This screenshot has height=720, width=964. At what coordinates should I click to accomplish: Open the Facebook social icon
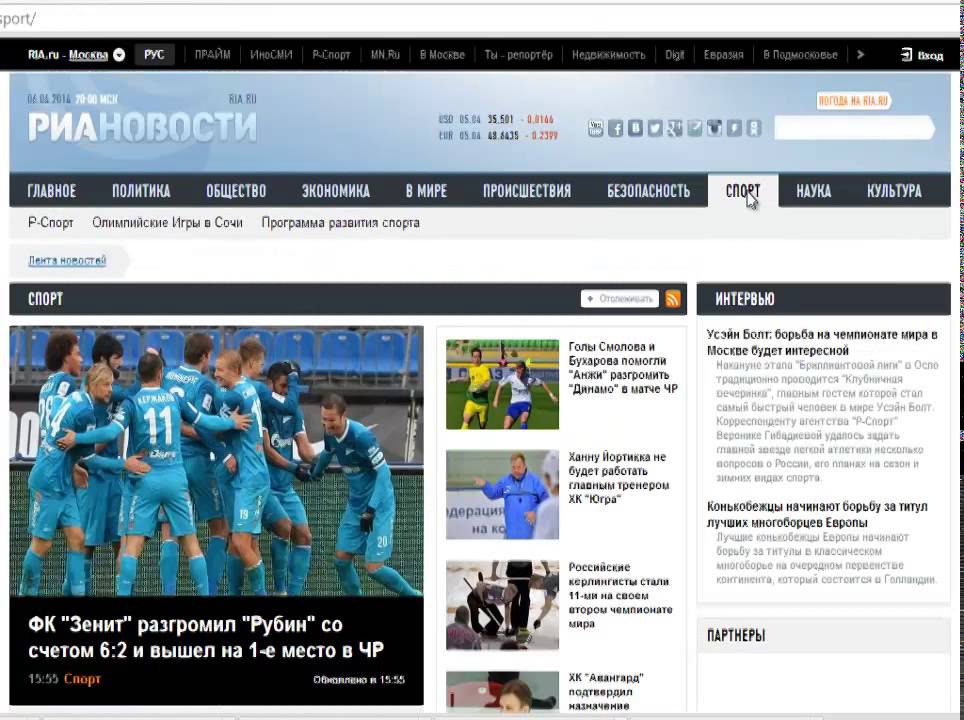tap(615, 128)
